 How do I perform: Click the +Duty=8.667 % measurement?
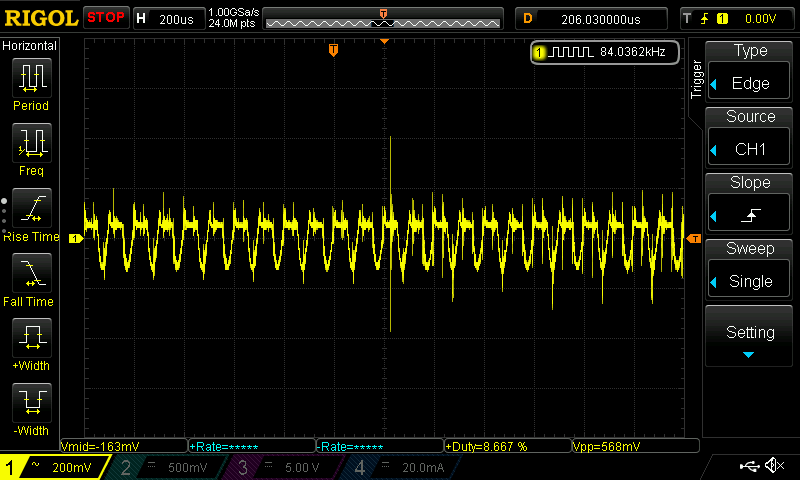click(x=508, y=446)
